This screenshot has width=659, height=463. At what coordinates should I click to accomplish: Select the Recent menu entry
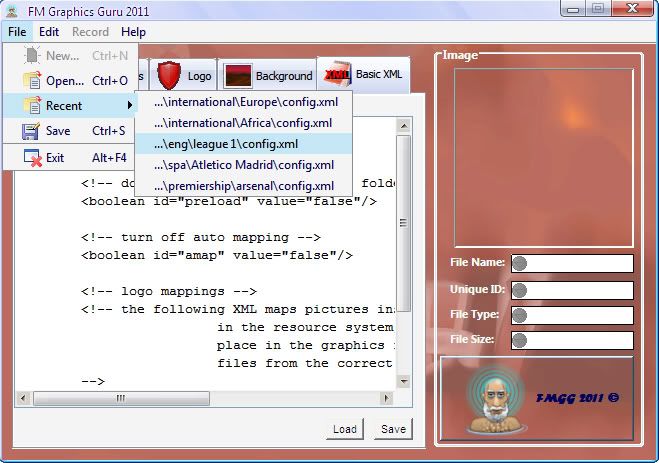pos(71,105)
